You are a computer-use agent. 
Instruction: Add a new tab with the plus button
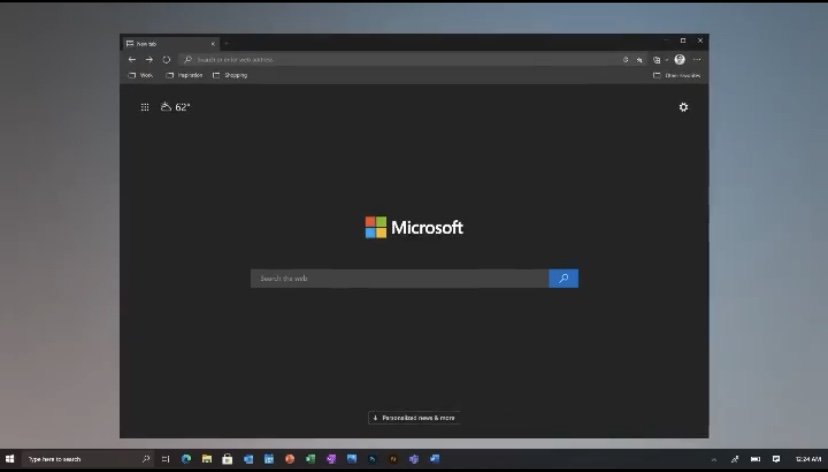point(227,44)
